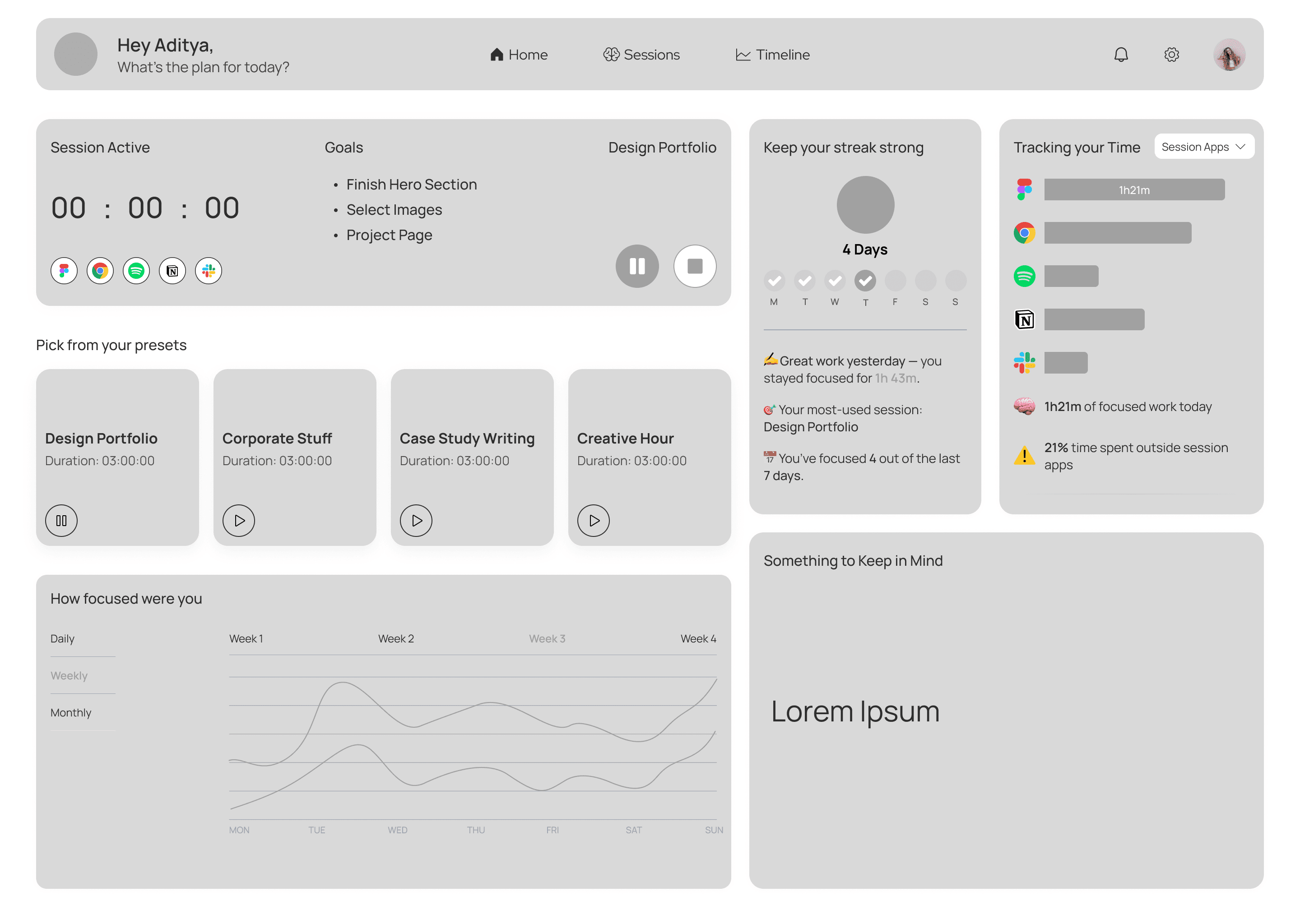Go to the Sessions nav item
The height and width of the screenshot is (924, 1300).
click(641, 55)
